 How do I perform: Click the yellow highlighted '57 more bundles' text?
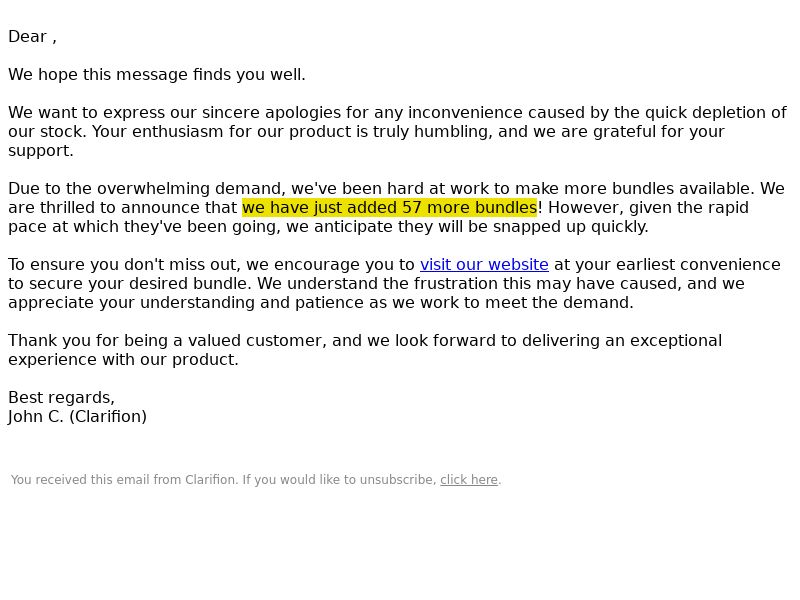click(x=469, y=208)
